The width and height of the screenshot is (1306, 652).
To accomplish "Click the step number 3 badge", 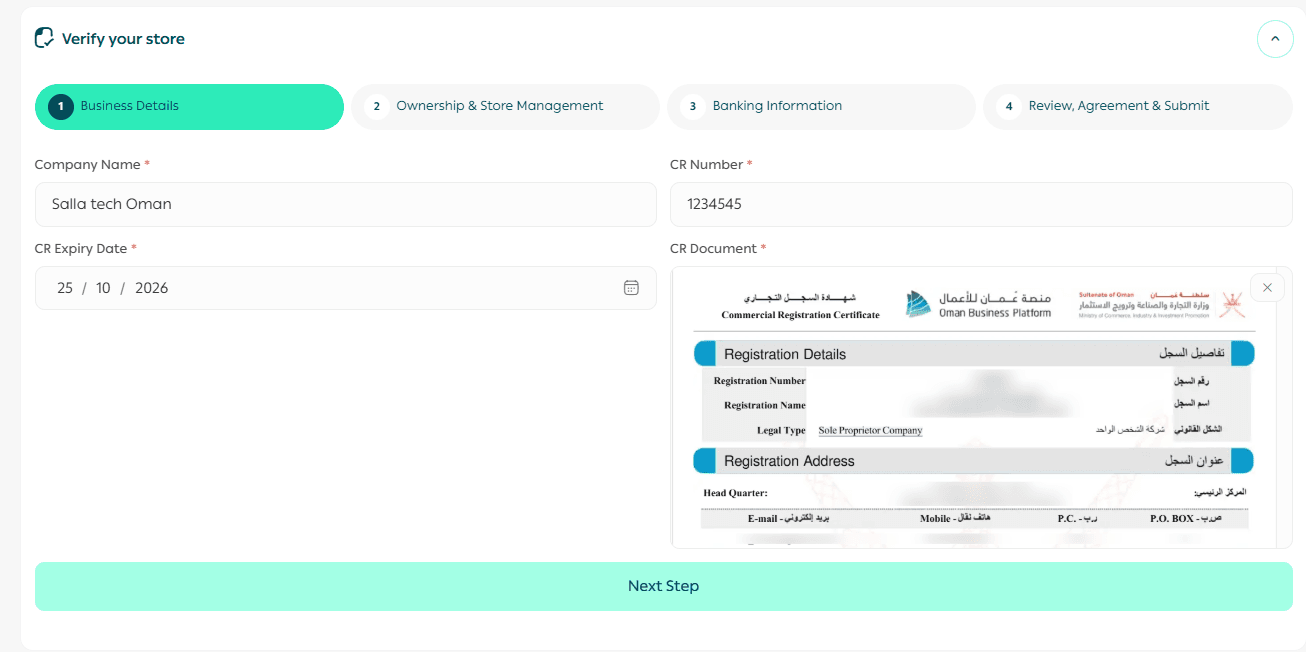I will (x=693, y=107).
